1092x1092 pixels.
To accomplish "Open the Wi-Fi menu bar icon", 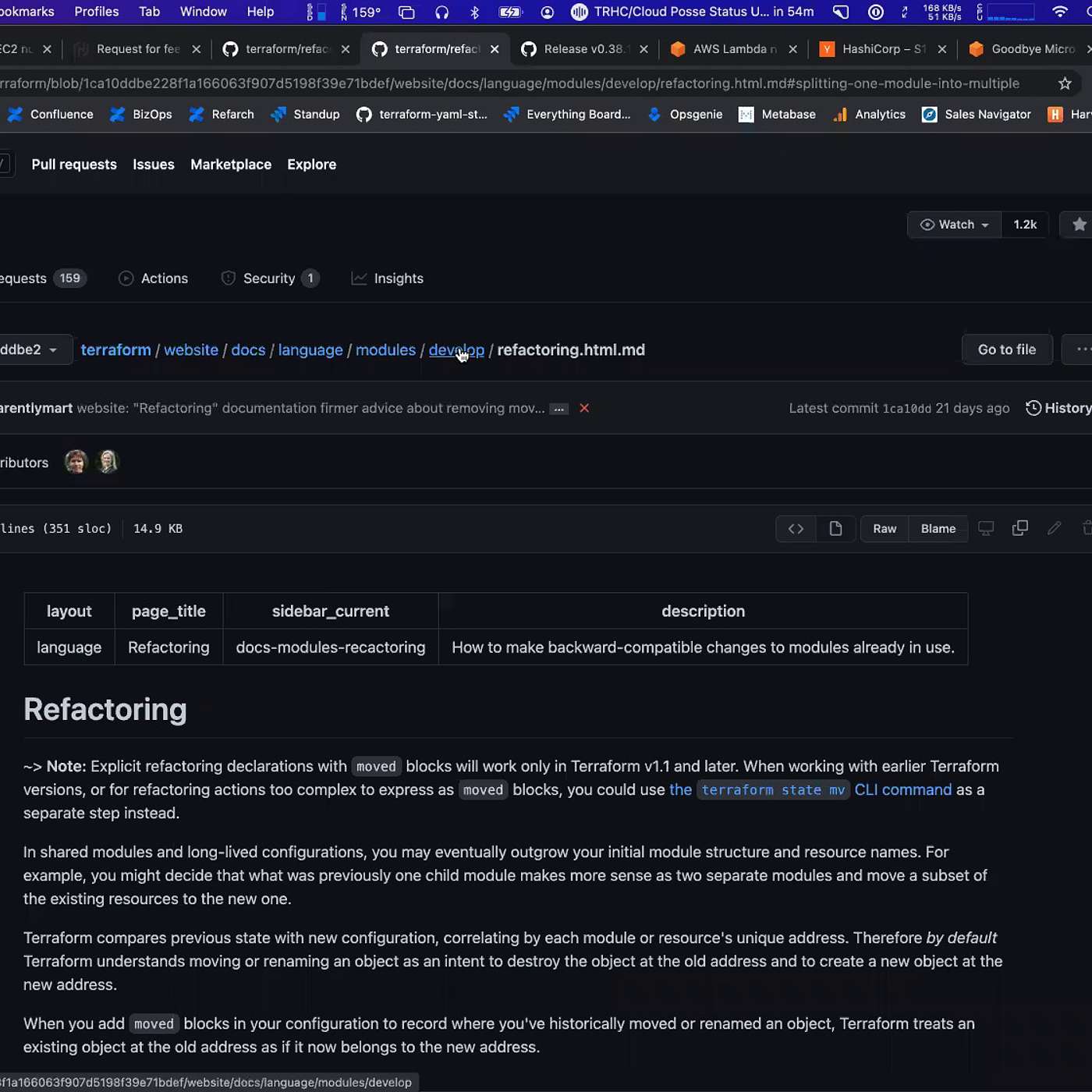I will pyautogui.click(x=1059, y=12).
